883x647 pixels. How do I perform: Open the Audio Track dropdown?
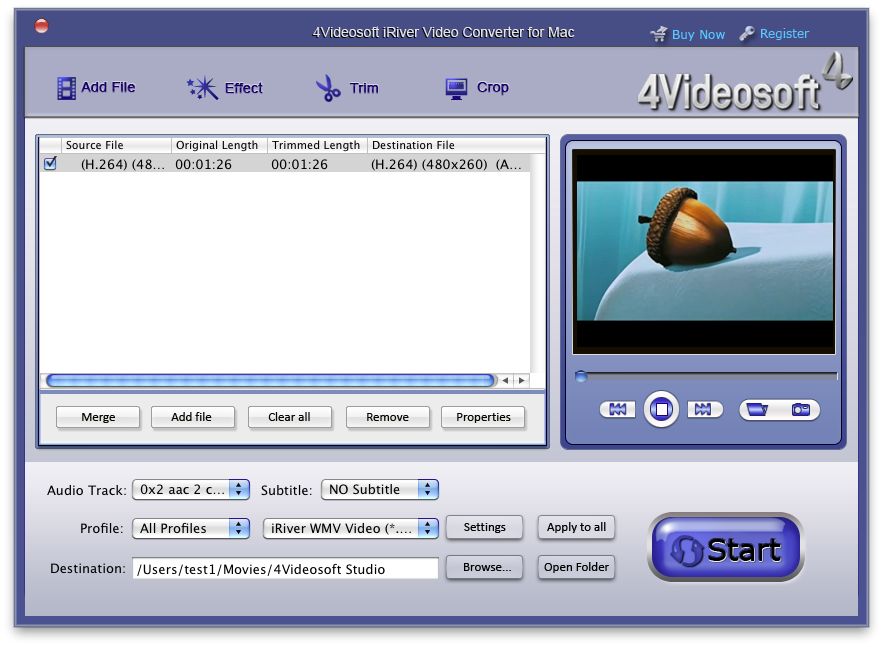coord(191,489)
